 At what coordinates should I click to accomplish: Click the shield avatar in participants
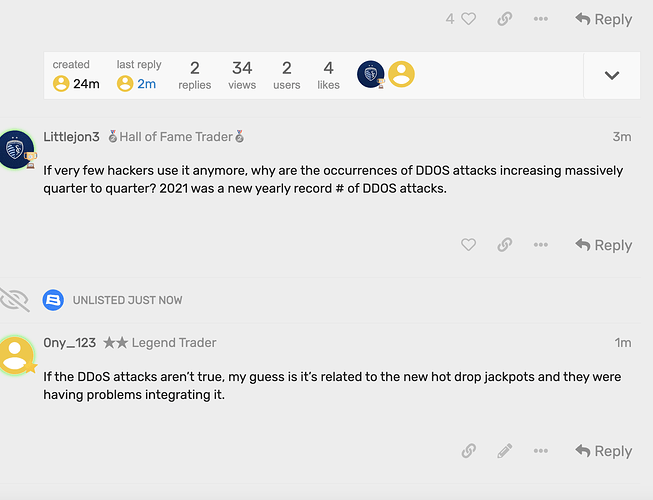tap(371, 74)
